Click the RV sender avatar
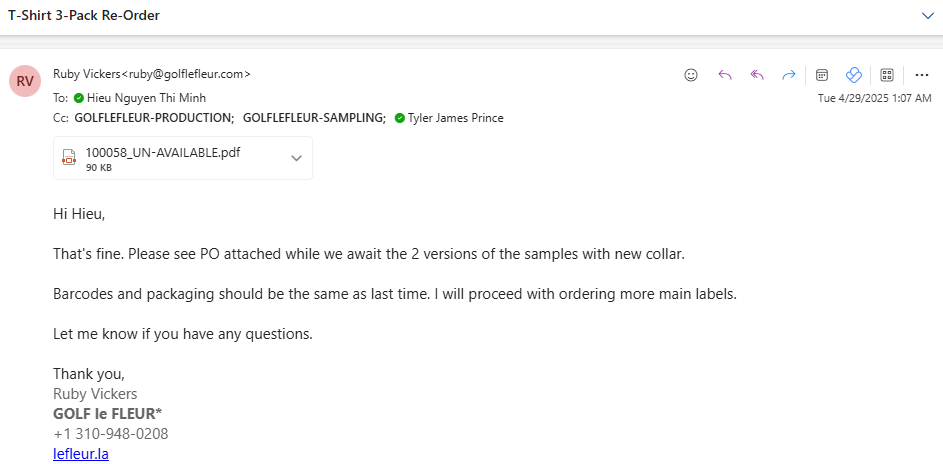This screenshot has width=943, height=464. [x=25, y=81]
